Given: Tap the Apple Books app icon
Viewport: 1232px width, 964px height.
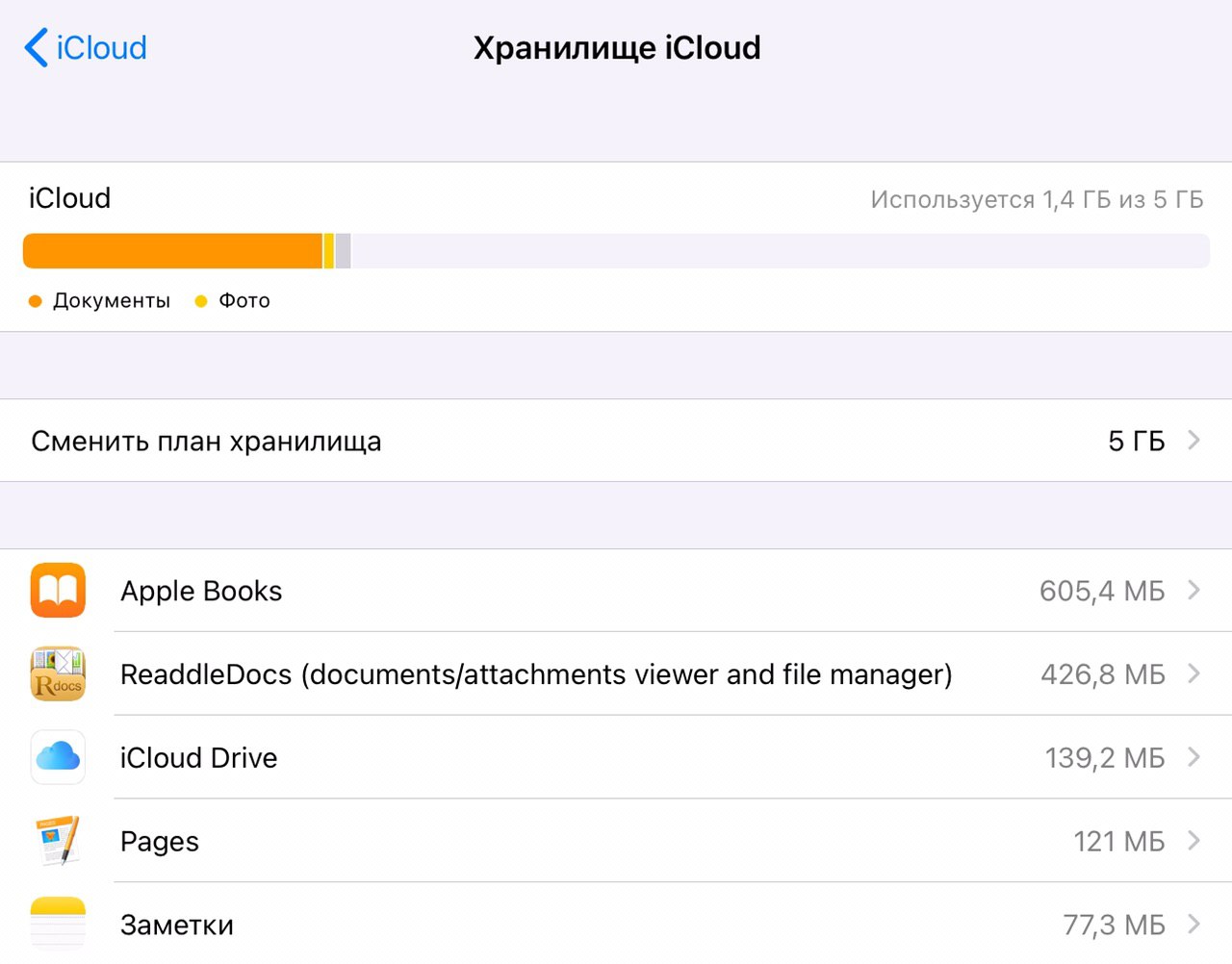Looking at the screenshot, I should tap(58, 591).
